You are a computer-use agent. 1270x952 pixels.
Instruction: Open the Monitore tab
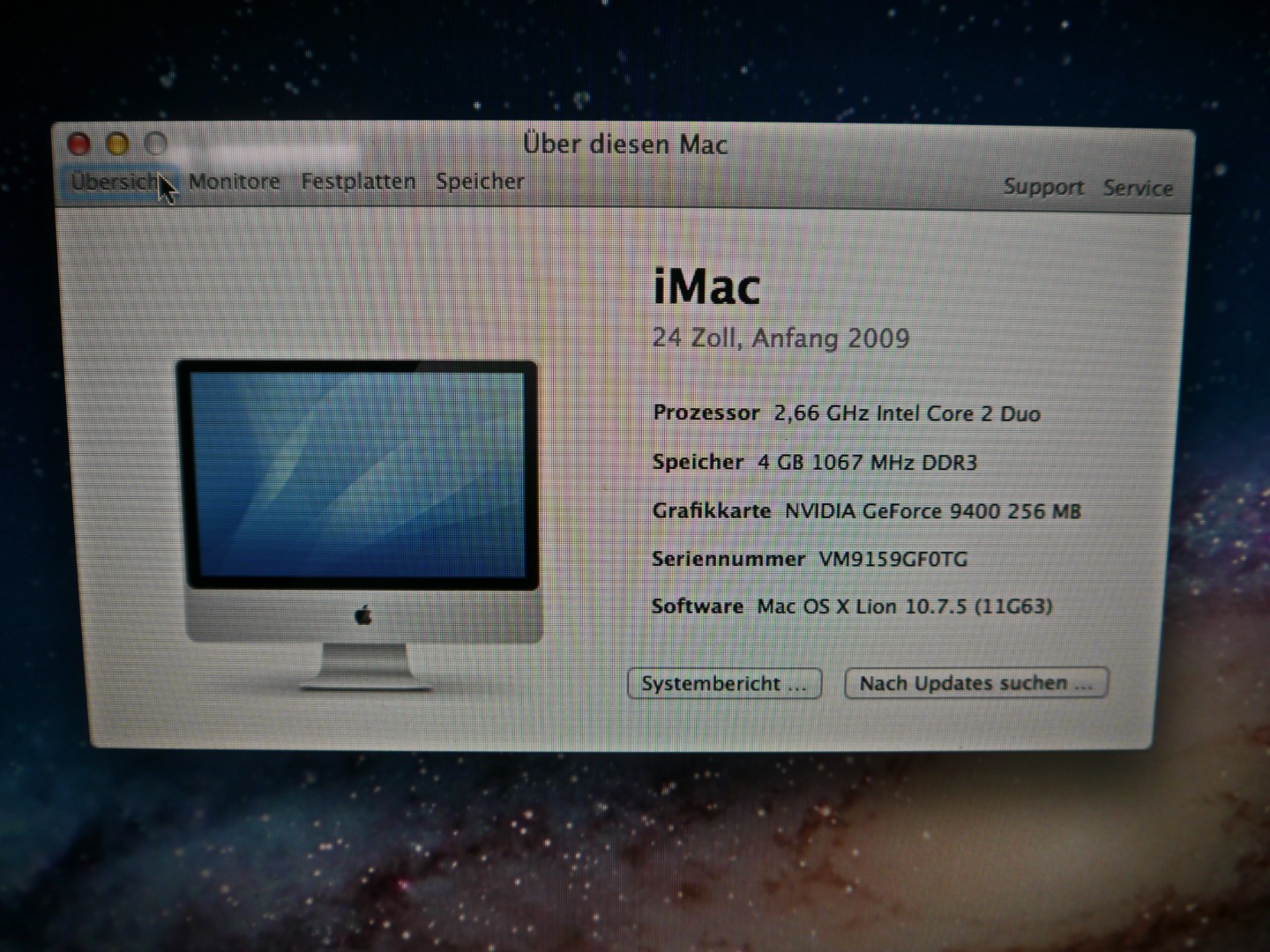tap(234, 182)
